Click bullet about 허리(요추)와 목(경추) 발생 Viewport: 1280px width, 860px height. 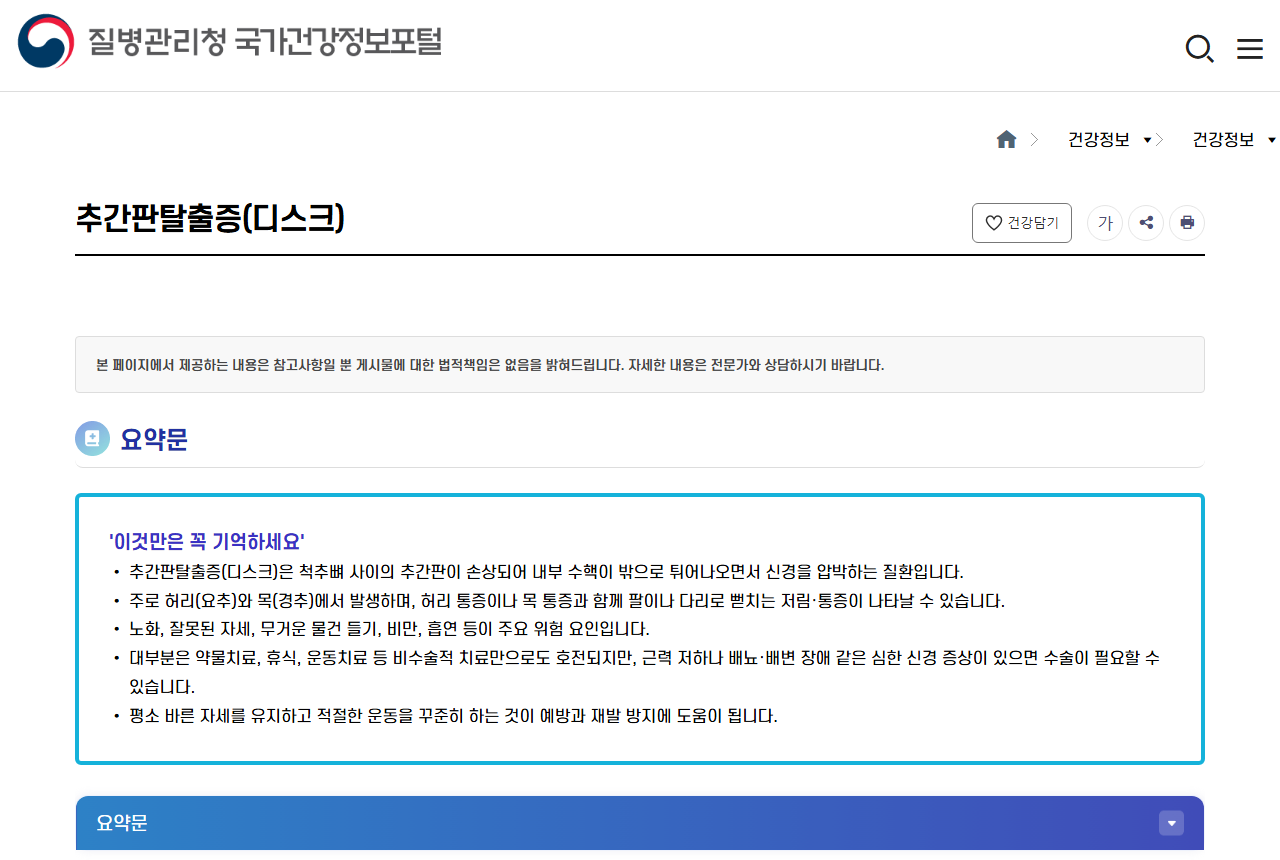pos(567,601)
